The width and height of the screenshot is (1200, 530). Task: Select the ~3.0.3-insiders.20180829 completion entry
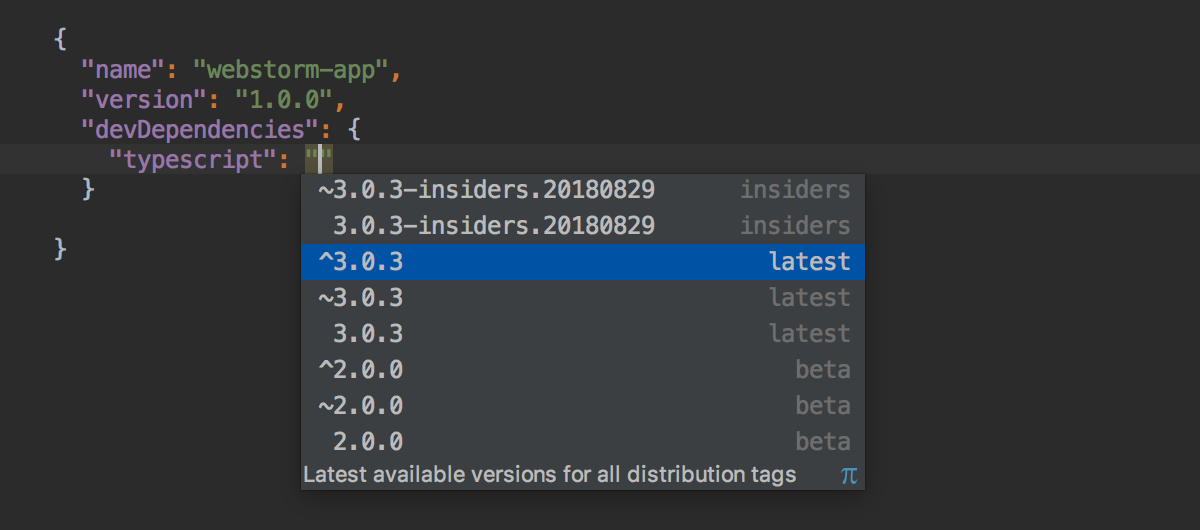pyautogui.click(x=583, y=190)
